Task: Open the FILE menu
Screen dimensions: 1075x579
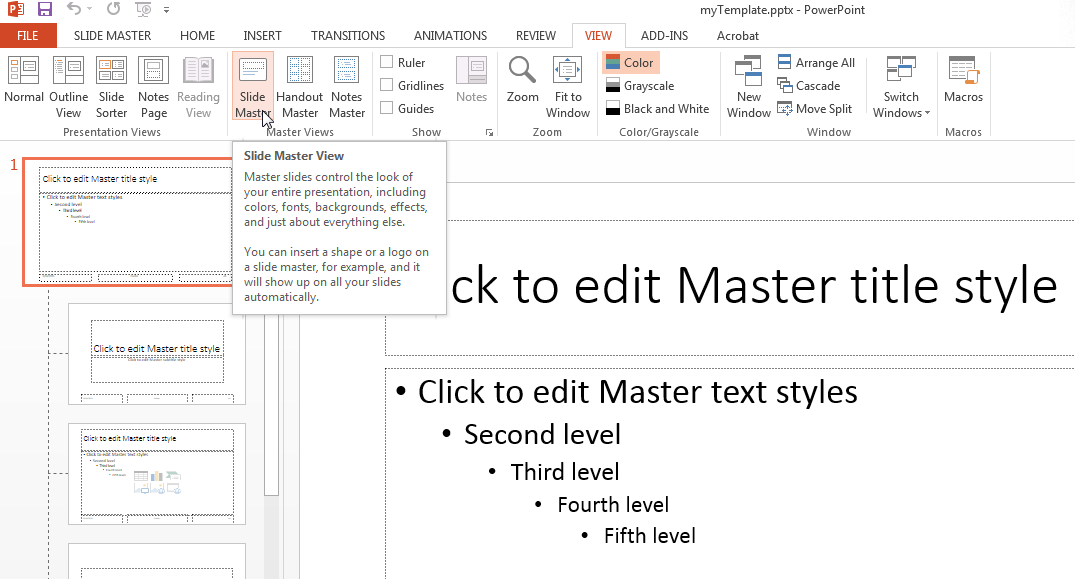Action: [x=28, y=35]
